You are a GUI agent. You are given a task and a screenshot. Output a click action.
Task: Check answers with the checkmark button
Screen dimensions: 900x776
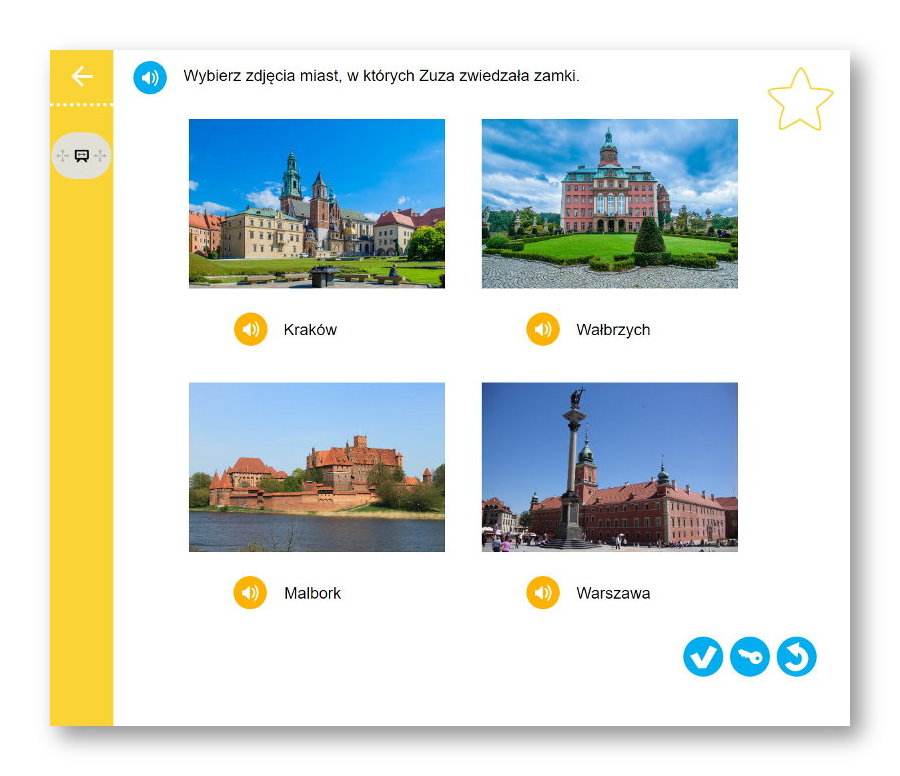click(x=703, y=657)
